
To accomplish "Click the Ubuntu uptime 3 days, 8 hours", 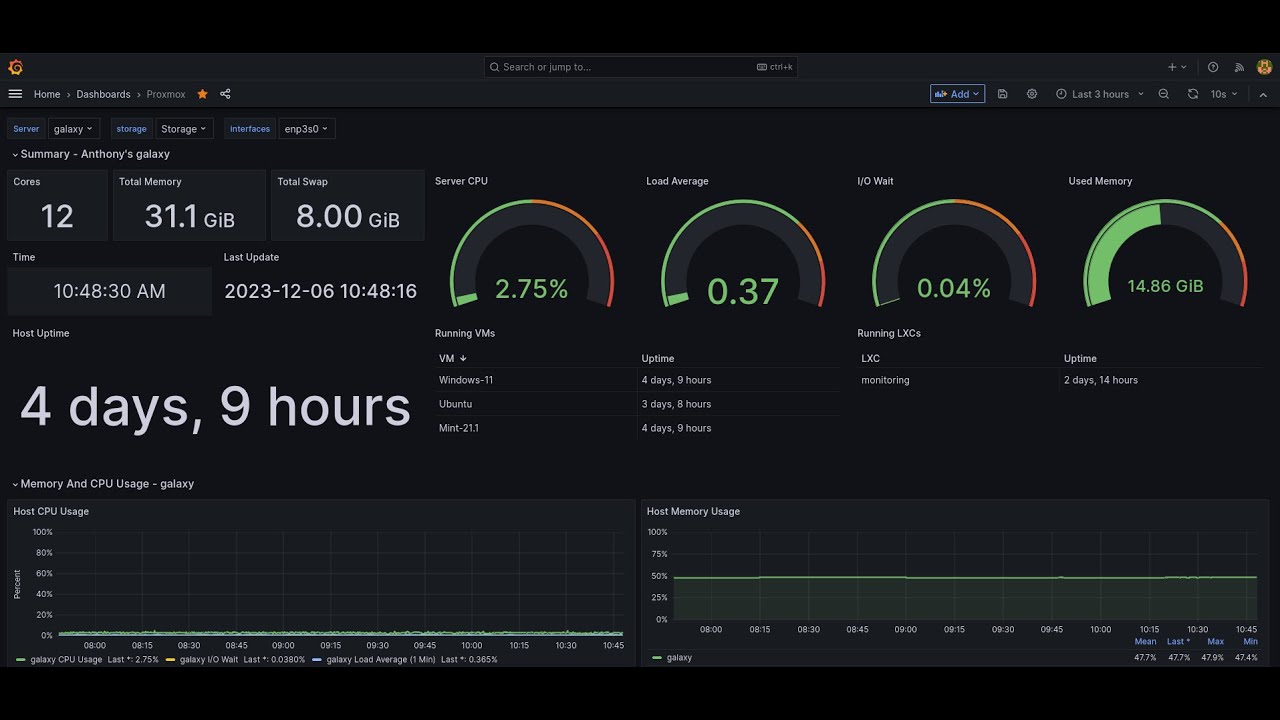I will pyautogui.click(x=676, y=404).
